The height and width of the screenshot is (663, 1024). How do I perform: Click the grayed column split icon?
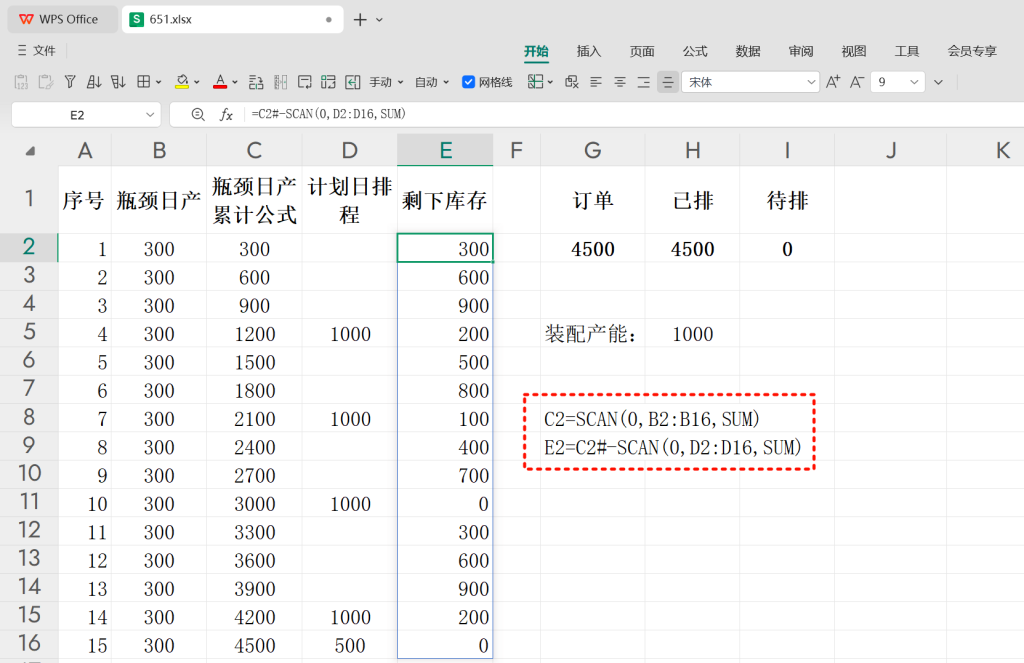point(281,82)
